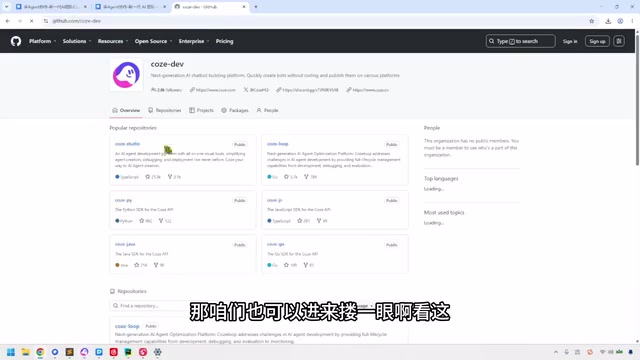640x360 pixels.
Task: Expand the Resources menu
Action: (x=113, y=41)
